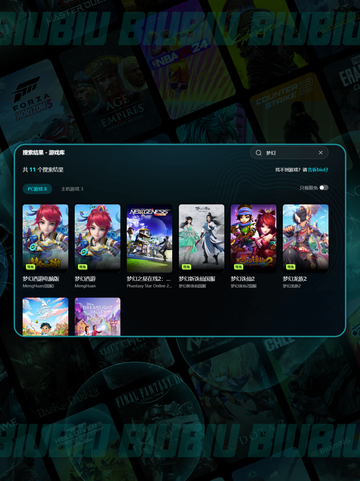Click the magnifier search icon
The width and height of the screenshot is (360, 481).
[258, 153]
